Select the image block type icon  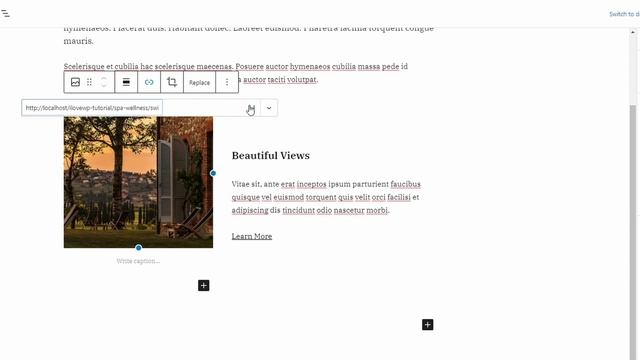(x=75, y=82)
